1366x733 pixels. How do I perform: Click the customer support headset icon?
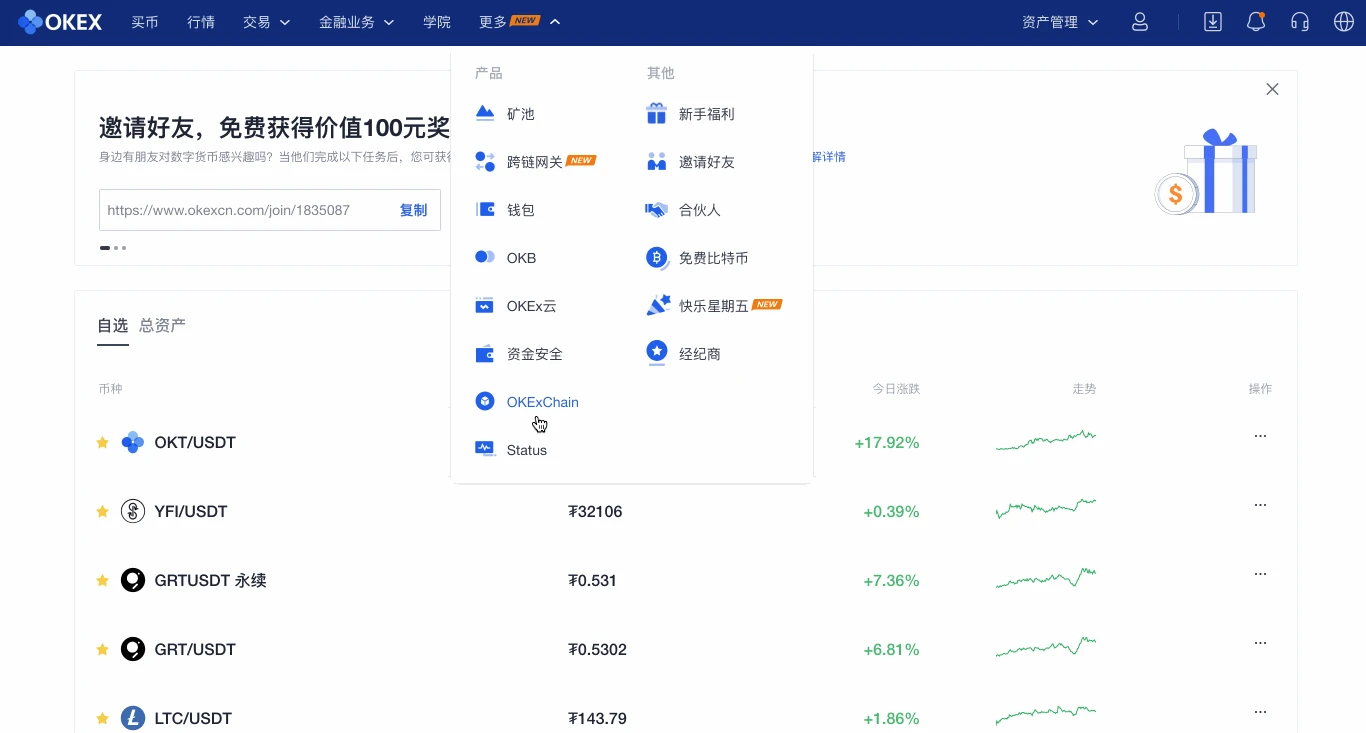tap(1300, 22)
